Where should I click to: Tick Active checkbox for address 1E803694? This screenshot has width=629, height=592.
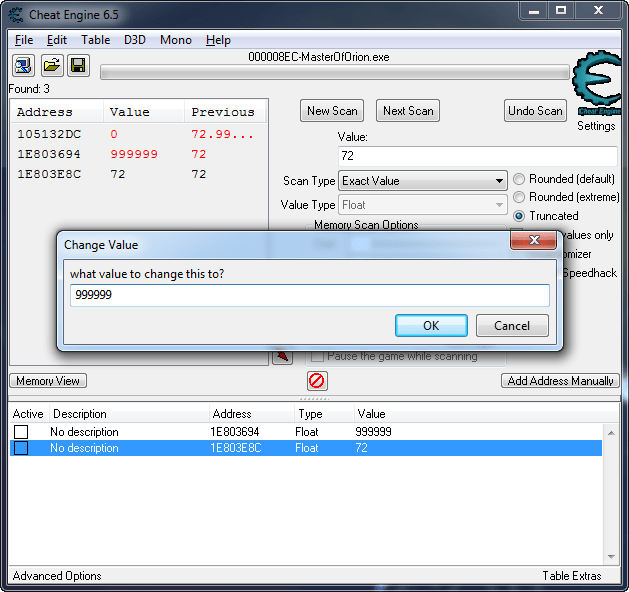(x=21, y=432)
